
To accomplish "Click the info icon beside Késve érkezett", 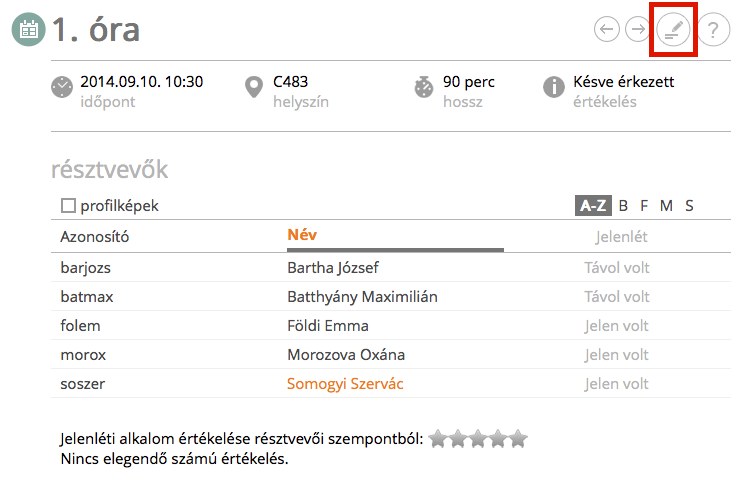I will pos(554,87).
